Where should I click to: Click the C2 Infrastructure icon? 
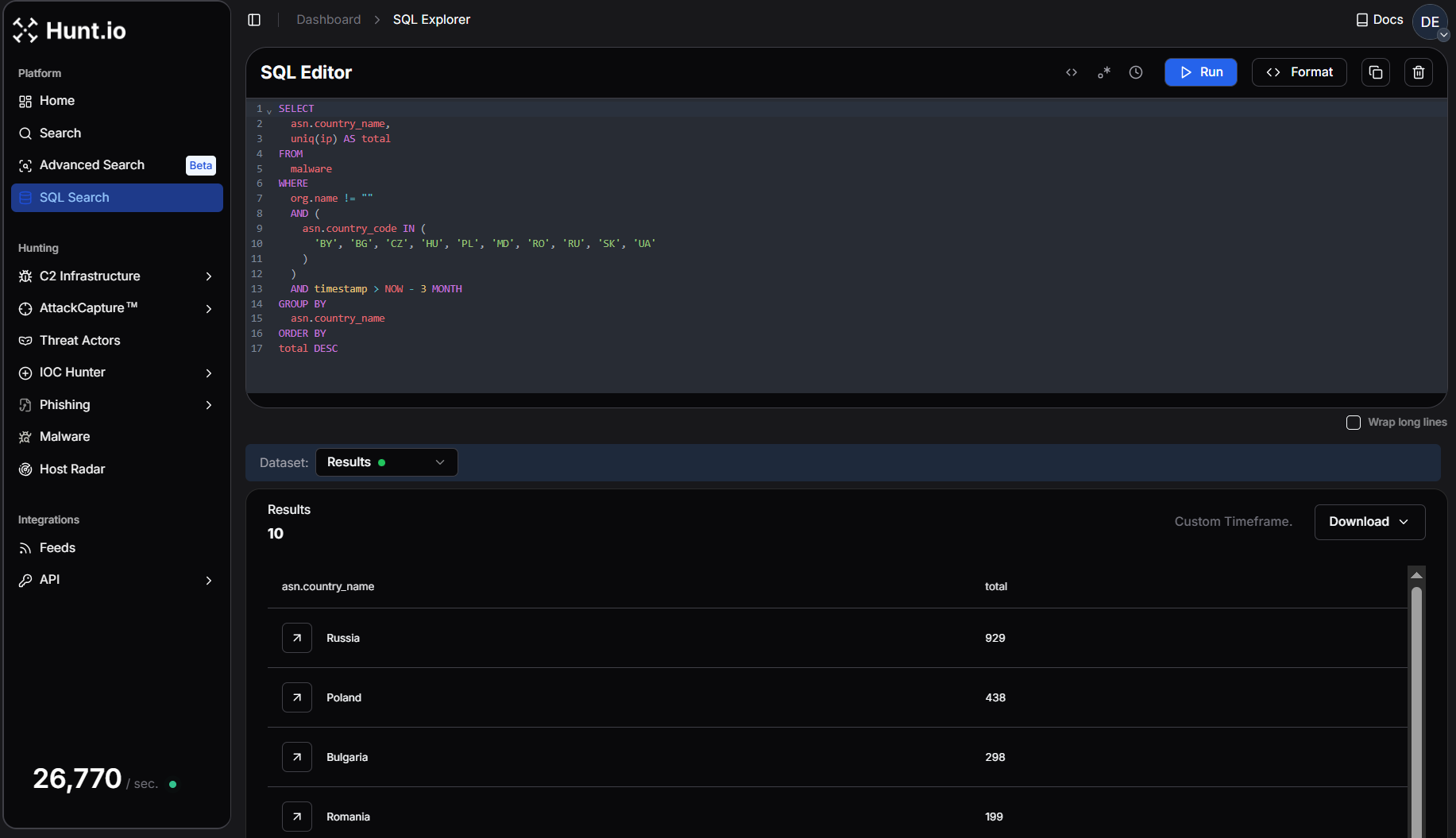click(x=25, y=276)
